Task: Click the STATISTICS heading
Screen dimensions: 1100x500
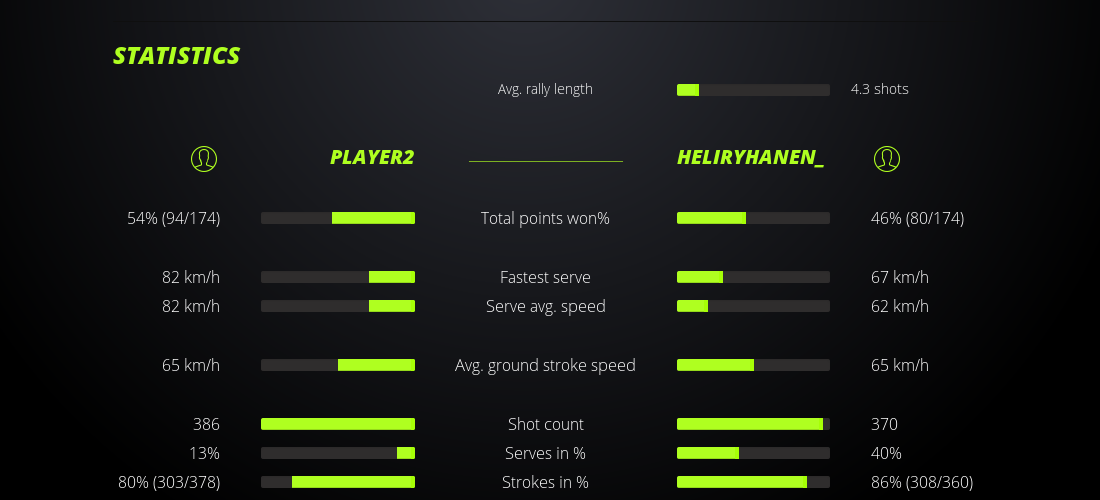Action: (177, 56)
